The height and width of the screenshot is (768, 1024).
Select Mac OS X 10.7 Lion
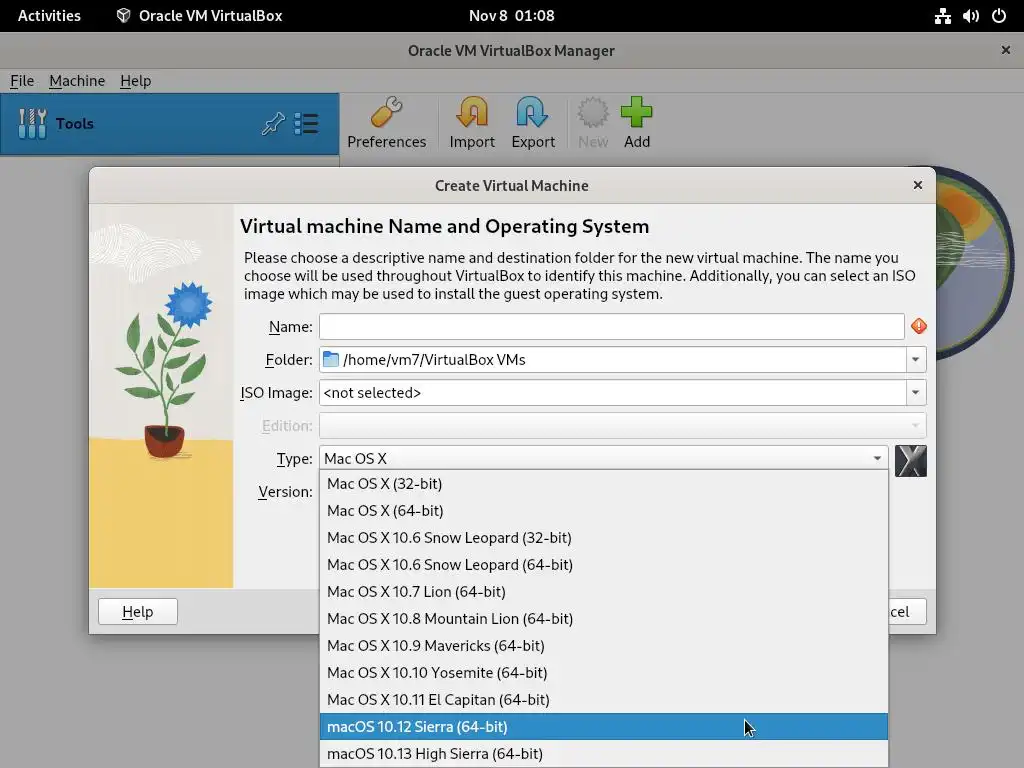(x=603, y=592)
